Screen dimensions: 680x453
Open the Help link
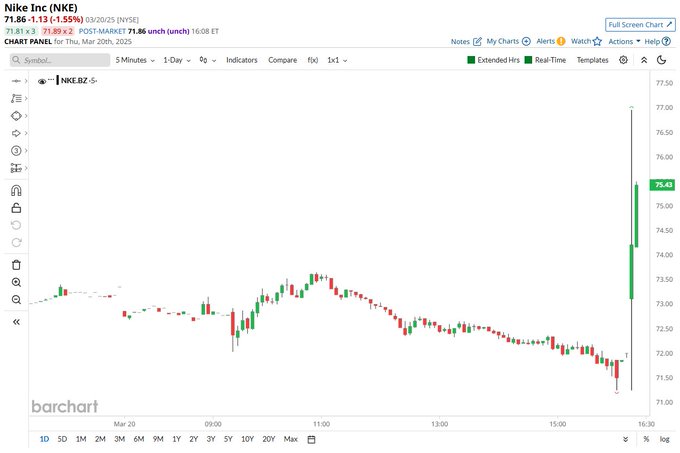coord(657,42)
